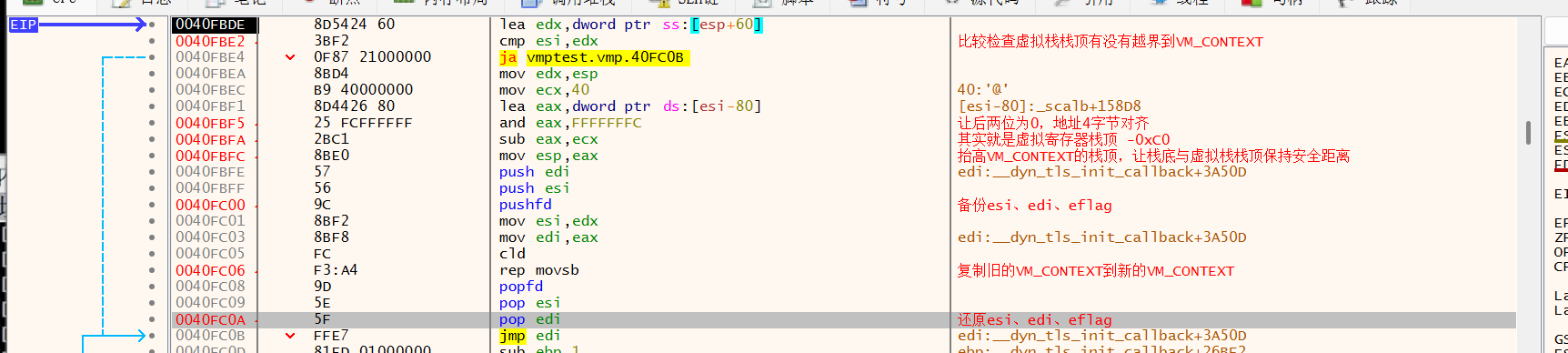
Task: Select address 0040FC0B in address column
Action: (x=210, y=336)
